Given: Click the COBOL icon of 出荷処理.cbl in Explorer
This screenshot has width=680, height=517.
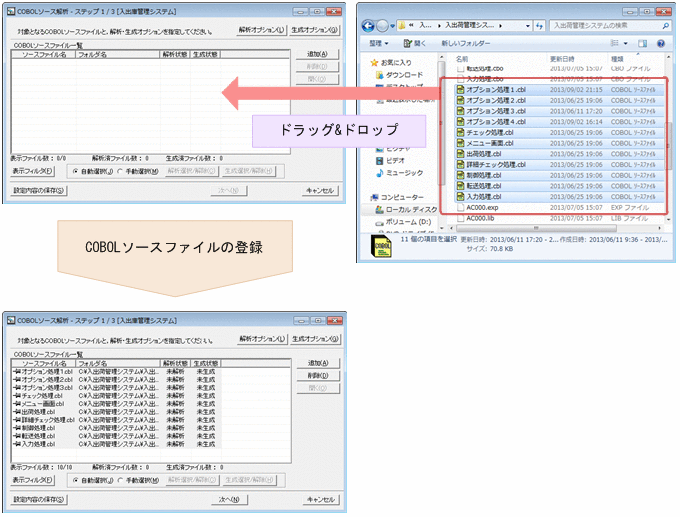Looking at the screenshot, I should tap(460, 154).
